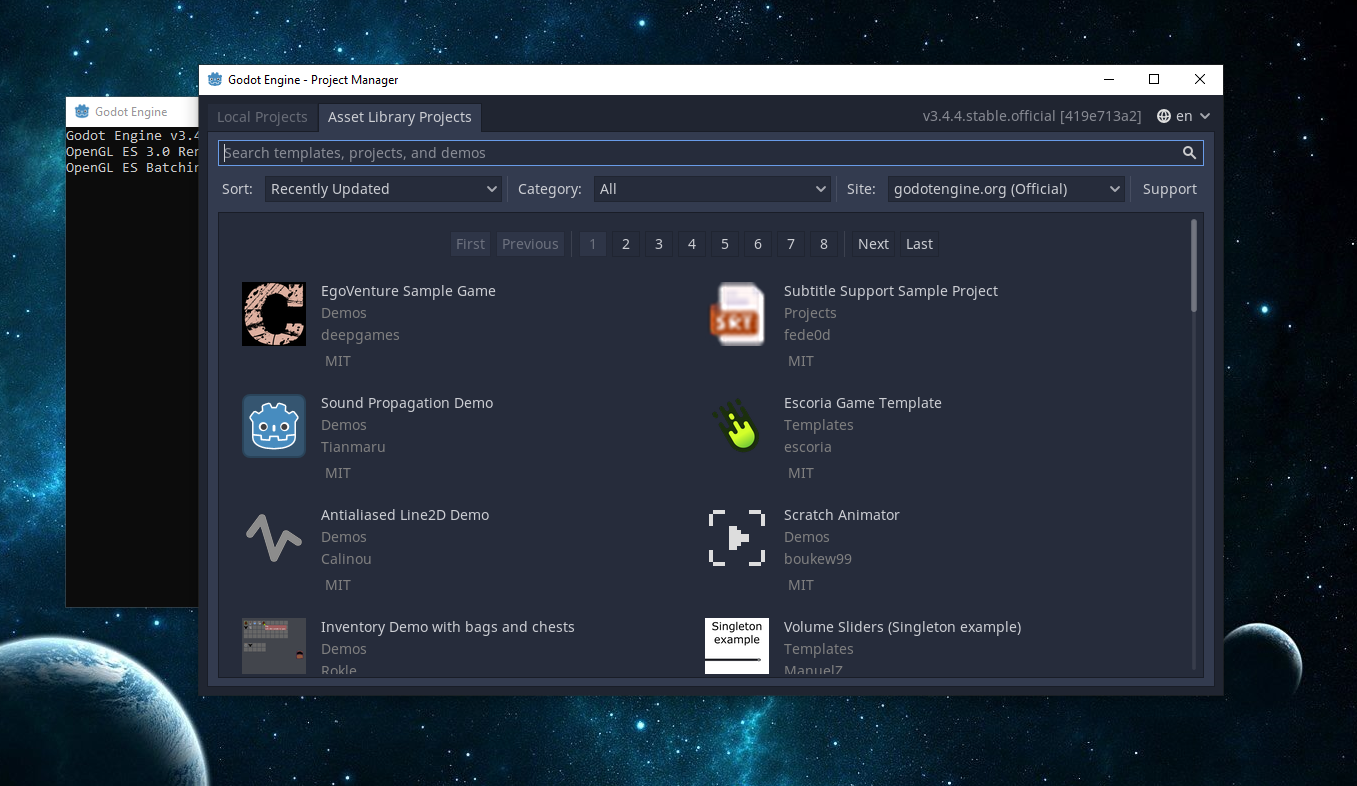1357x786 pixels.
Task: Click the Last page button
Action: click(919, 244)
